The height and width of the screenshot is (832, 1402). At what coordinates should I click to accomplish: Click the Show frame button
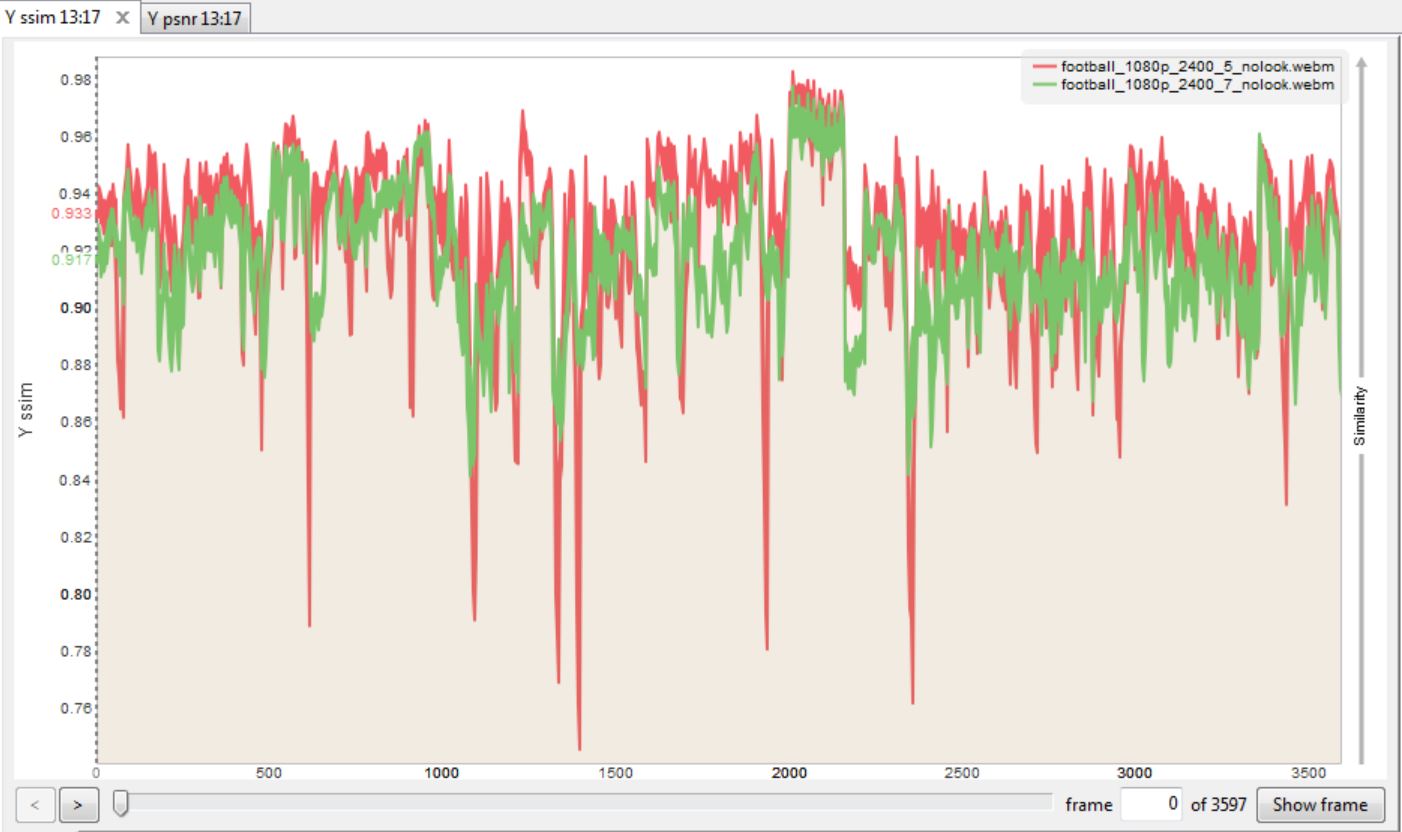[1320, 804]
